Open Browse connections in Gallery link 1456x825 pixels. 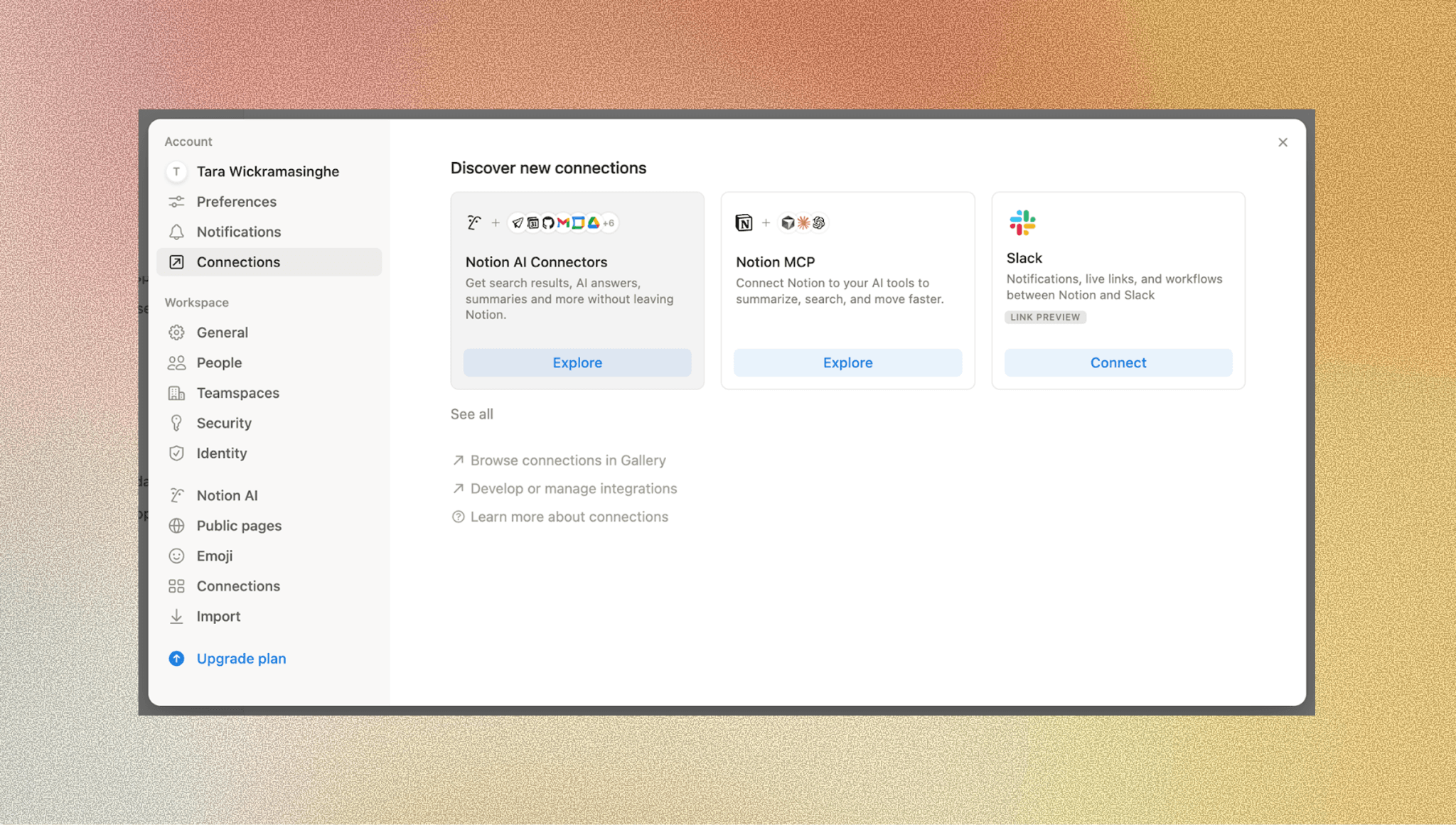point(567,460)
